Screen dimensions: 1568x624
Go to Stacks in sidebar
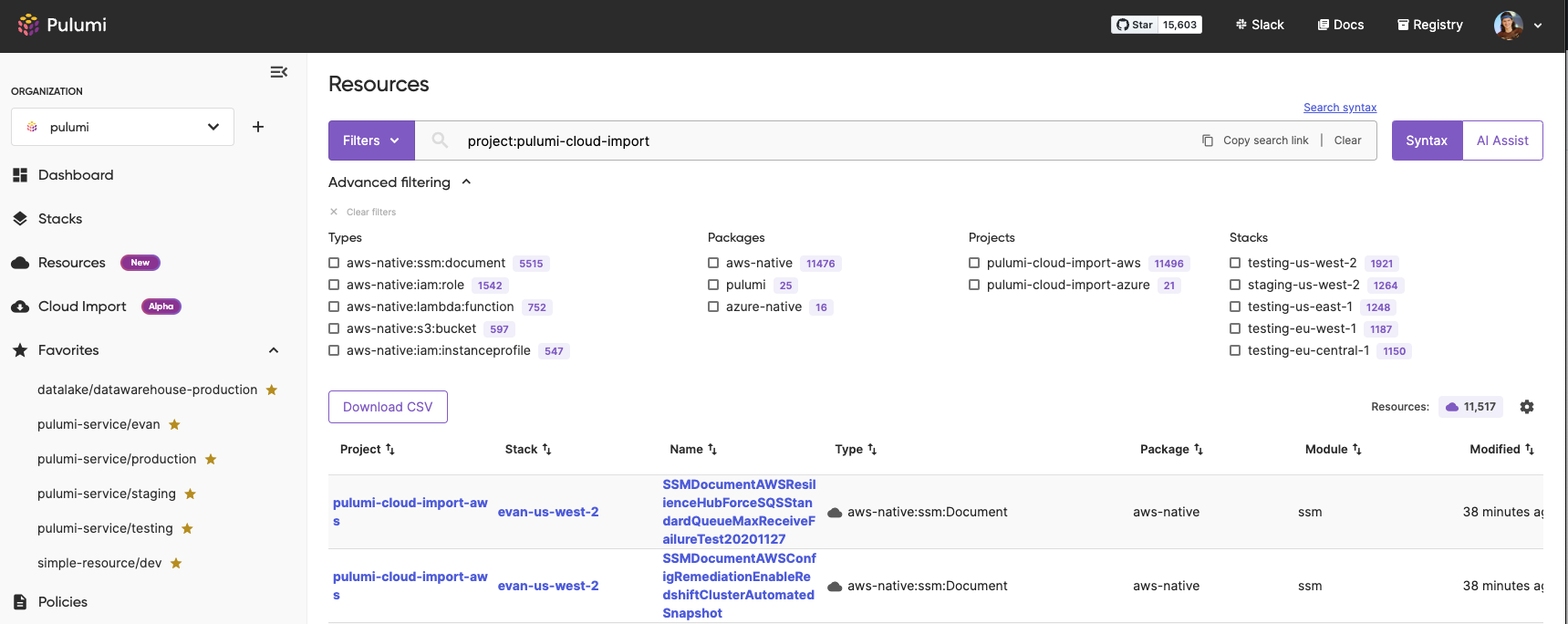(x=60, y=219)
